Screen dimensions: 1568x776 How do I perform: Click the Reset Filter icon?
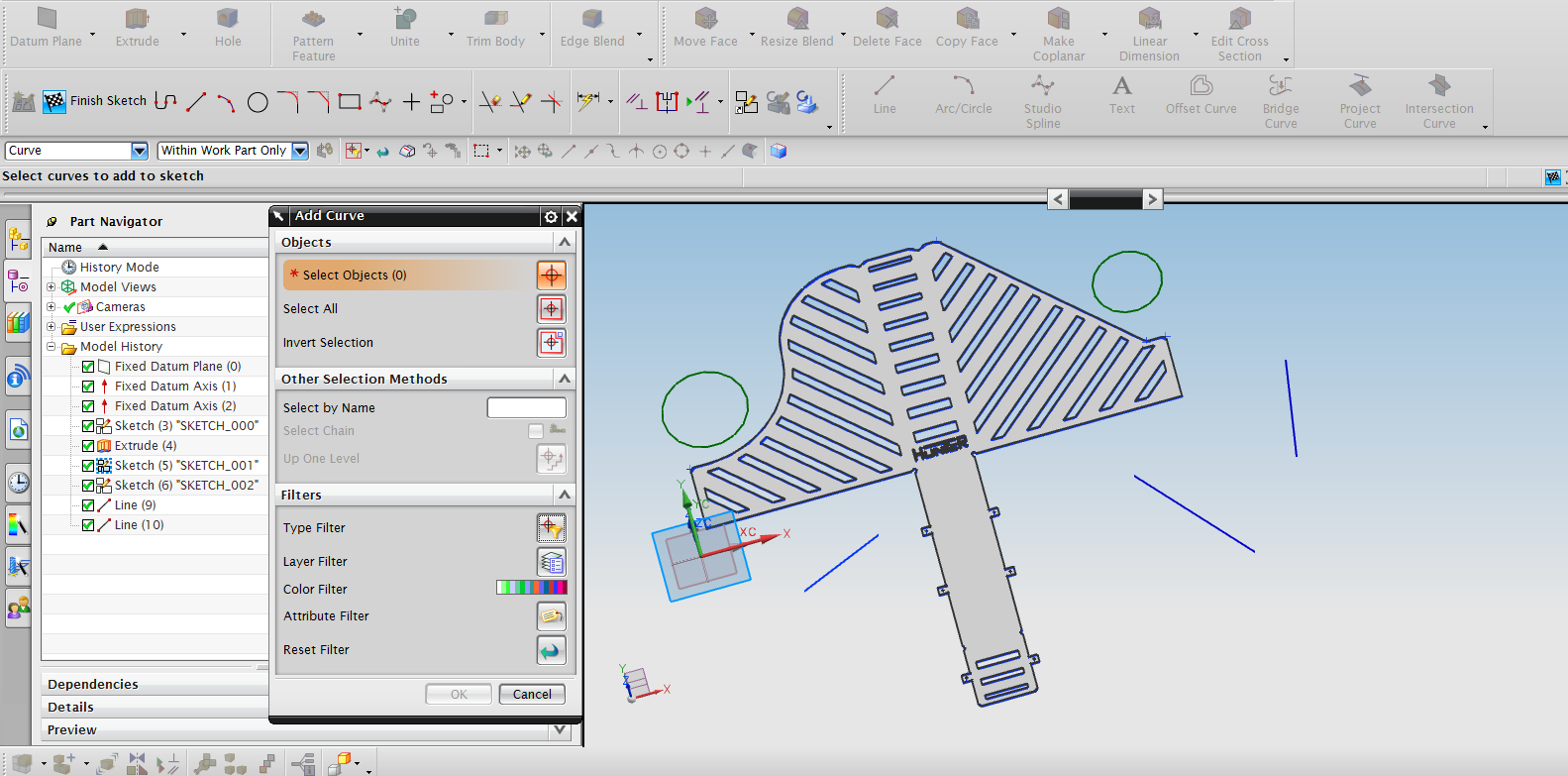point(552,650)
